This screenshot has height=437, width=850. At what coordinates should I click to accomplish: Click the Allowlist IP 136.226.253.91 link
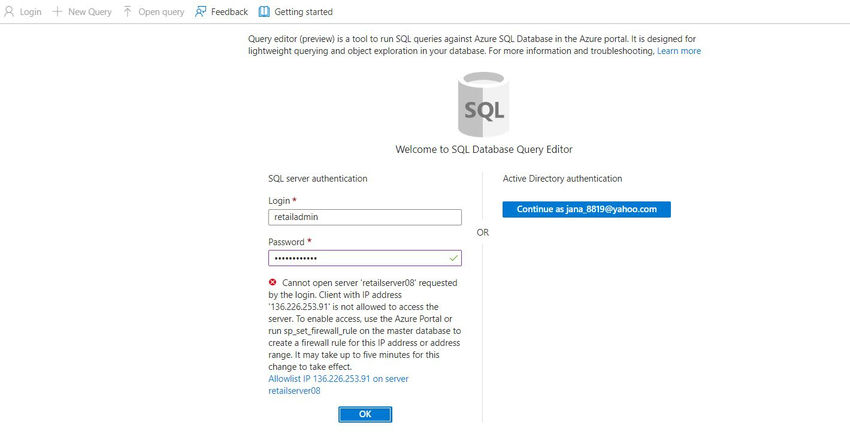[x=338, y=385]
